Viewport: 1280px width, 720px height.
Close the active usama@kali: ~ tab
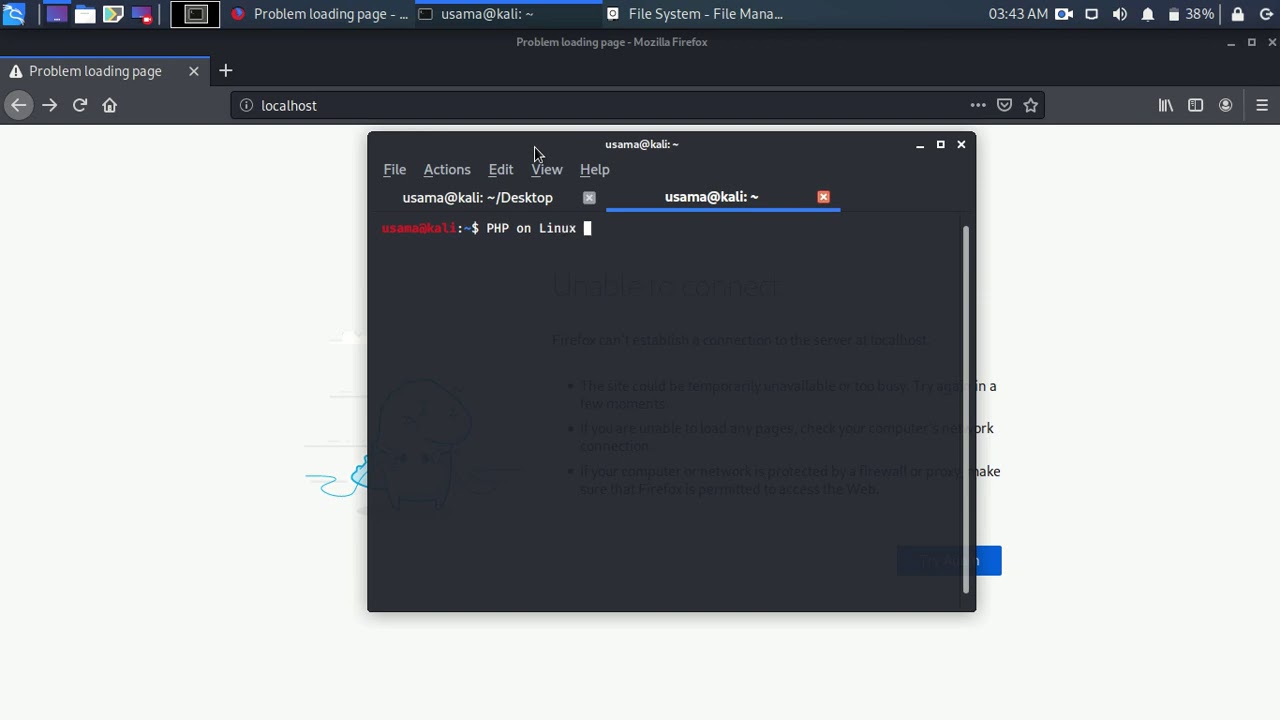tap(823, 197)
